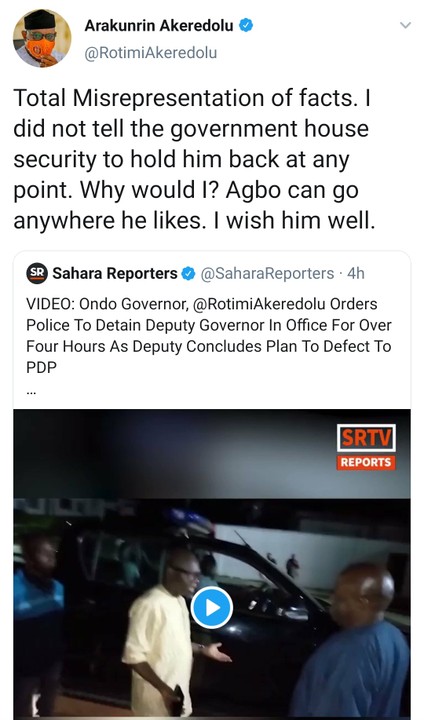Image resolution: width=424 pixels, height=720 pixels.
Task: Play the Sahara Reporters video
Action: (212, 608)
